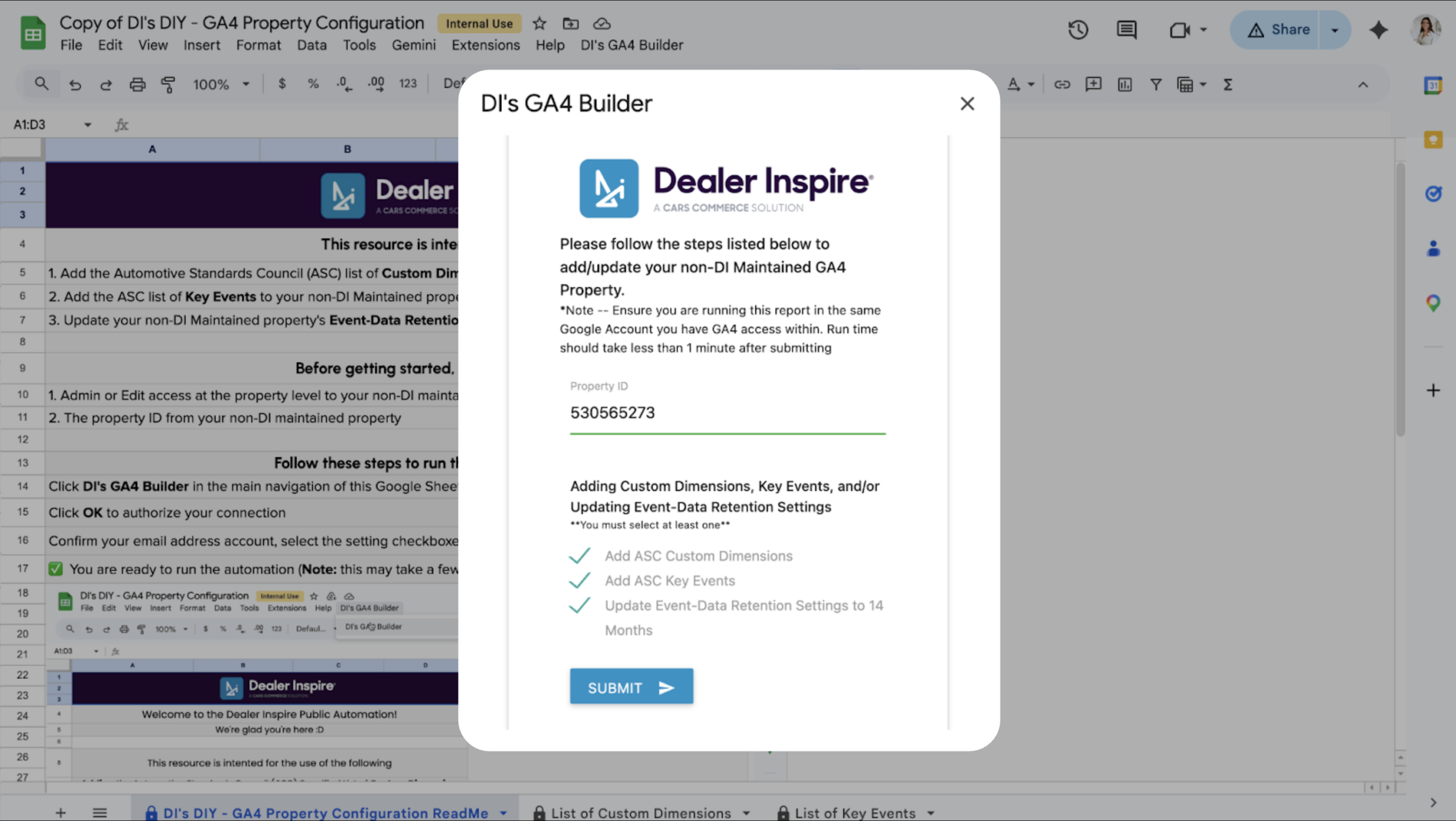Open the functions sigma icon
The width and height of the screenshot is (1456, 821).
(1228, 85)
